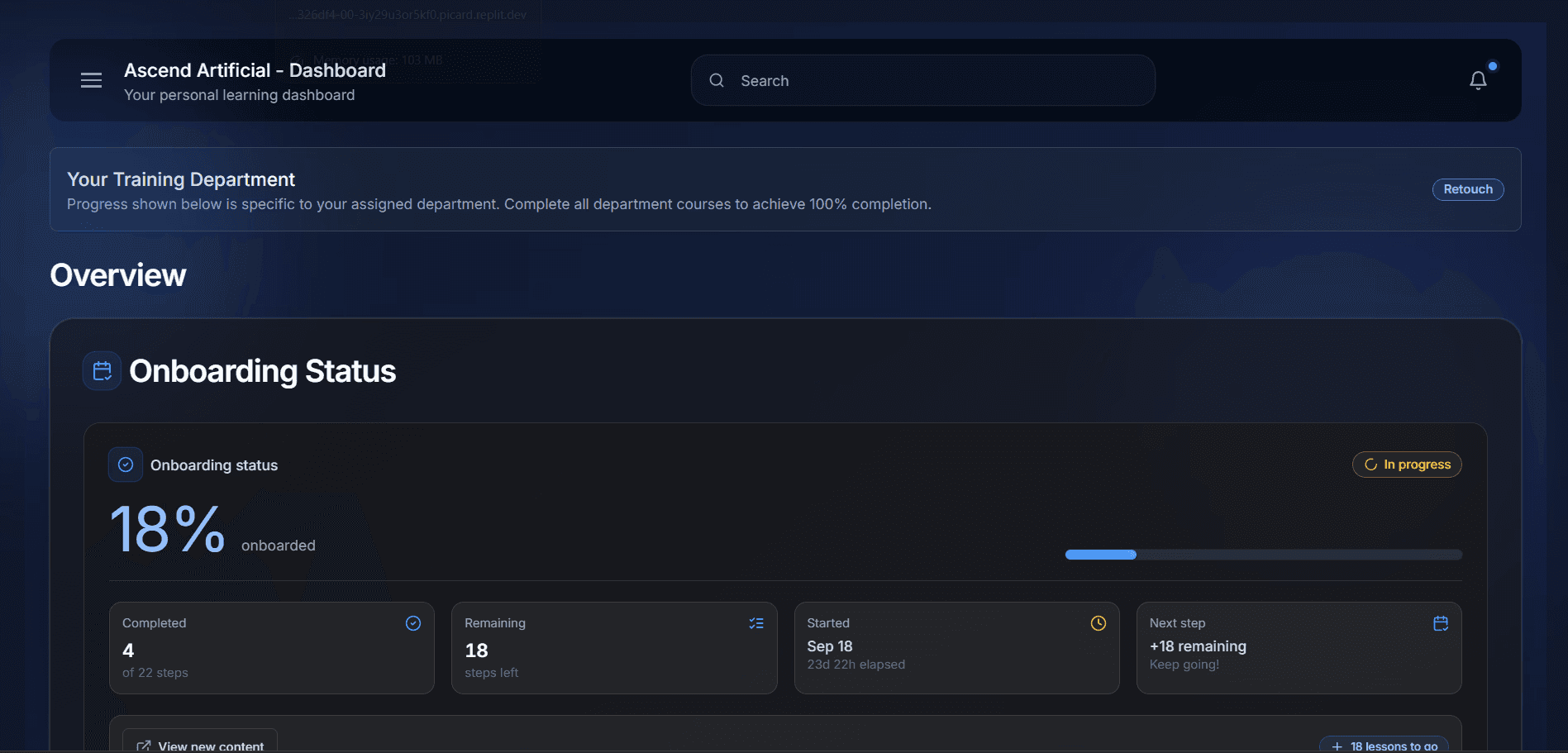This screenshot has height=753, width=1568.
Task: Click the Onboarding Status section heading
Action: (x=263, y=371)
